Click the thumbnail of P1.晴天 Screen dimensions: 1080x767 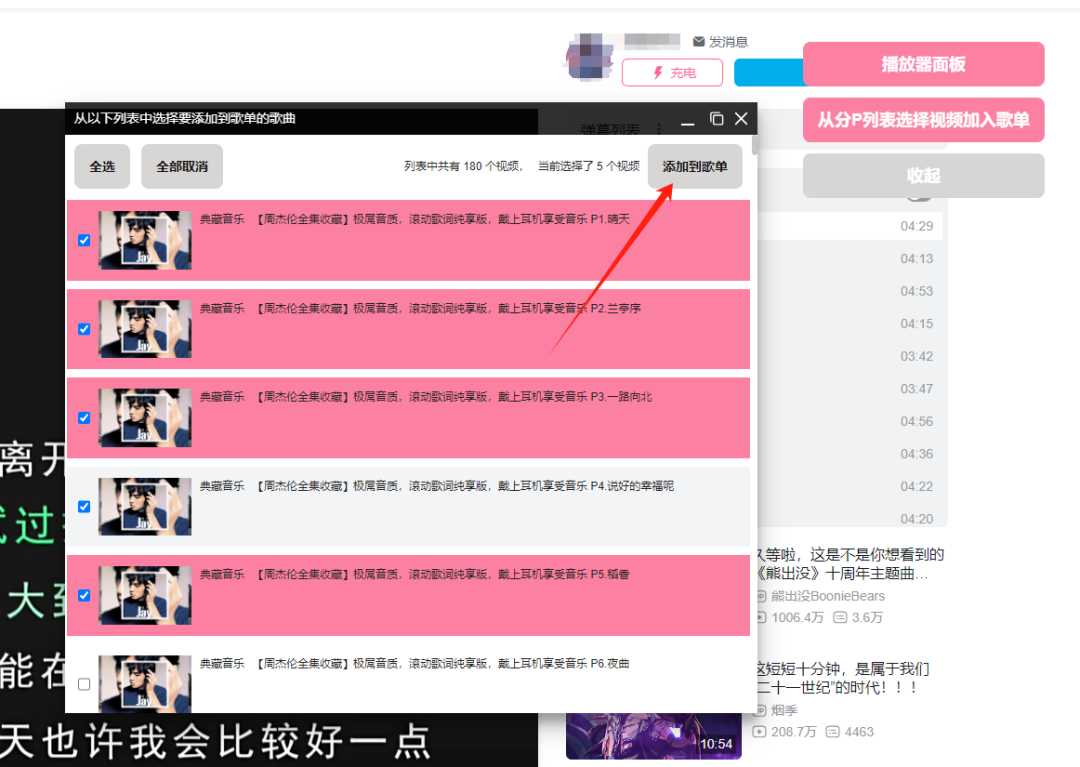[145, 240]
